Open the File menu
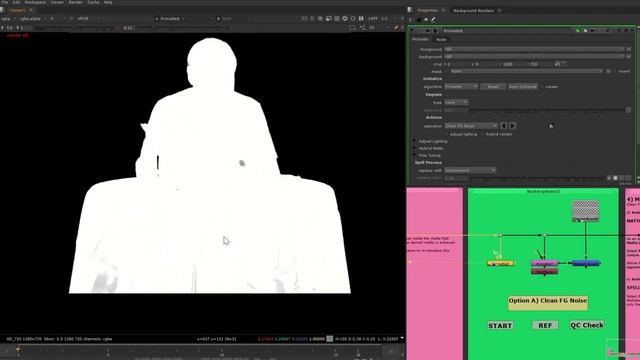640x360 pixels. 5,2
